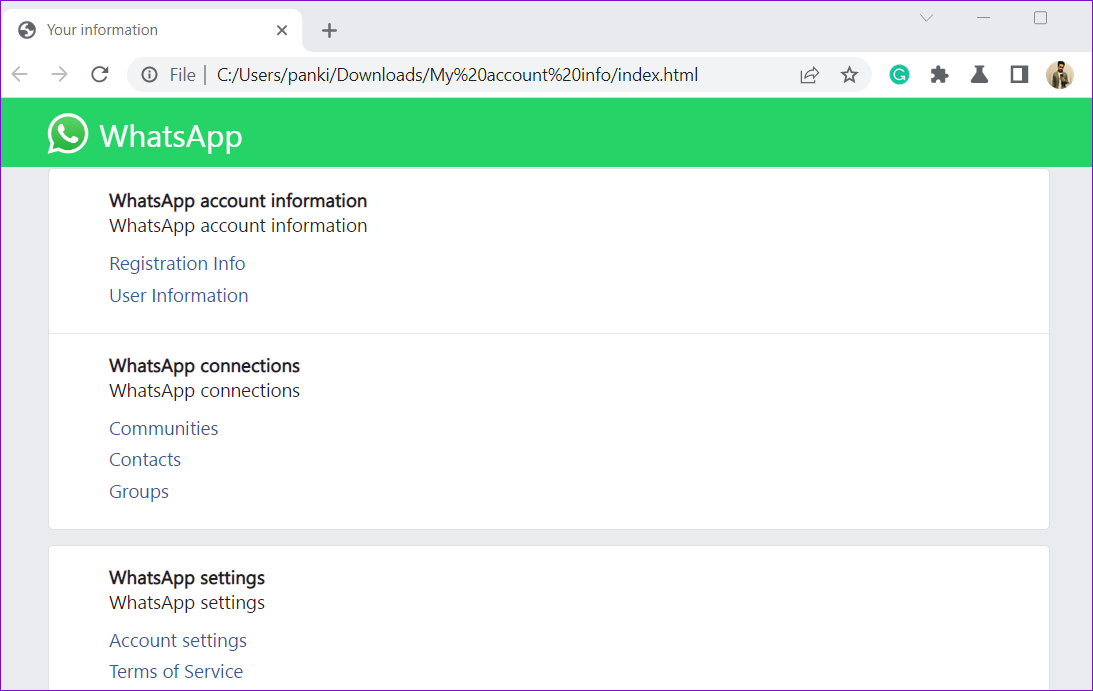This screenshot has height=691, width=1093.
Task: Click the WhatsApp logo in header
Action: pyautogui.click(x=68, y=133)
